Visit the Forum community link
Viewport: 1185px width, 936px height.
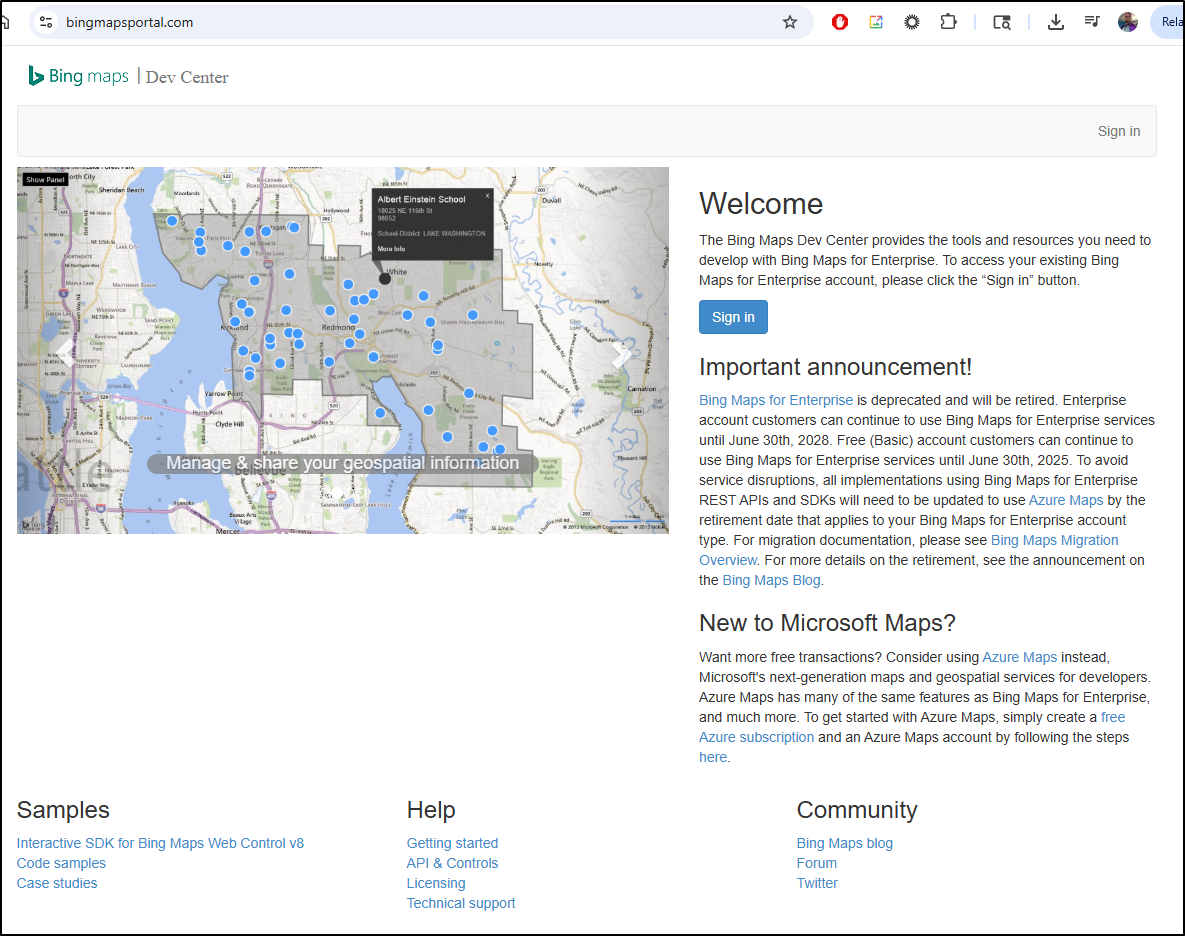817,863
